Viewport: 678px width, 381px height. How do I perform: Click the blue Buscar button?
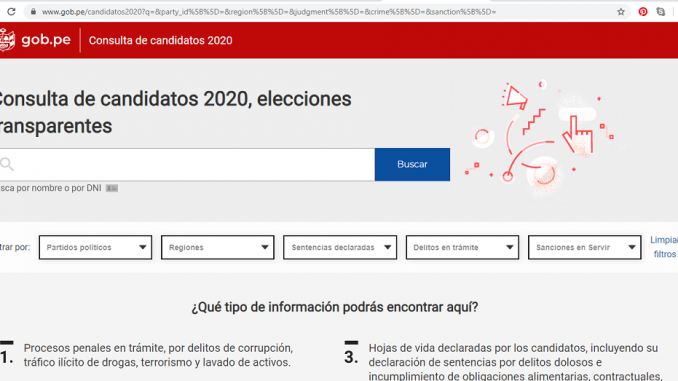tap(412, 164)
